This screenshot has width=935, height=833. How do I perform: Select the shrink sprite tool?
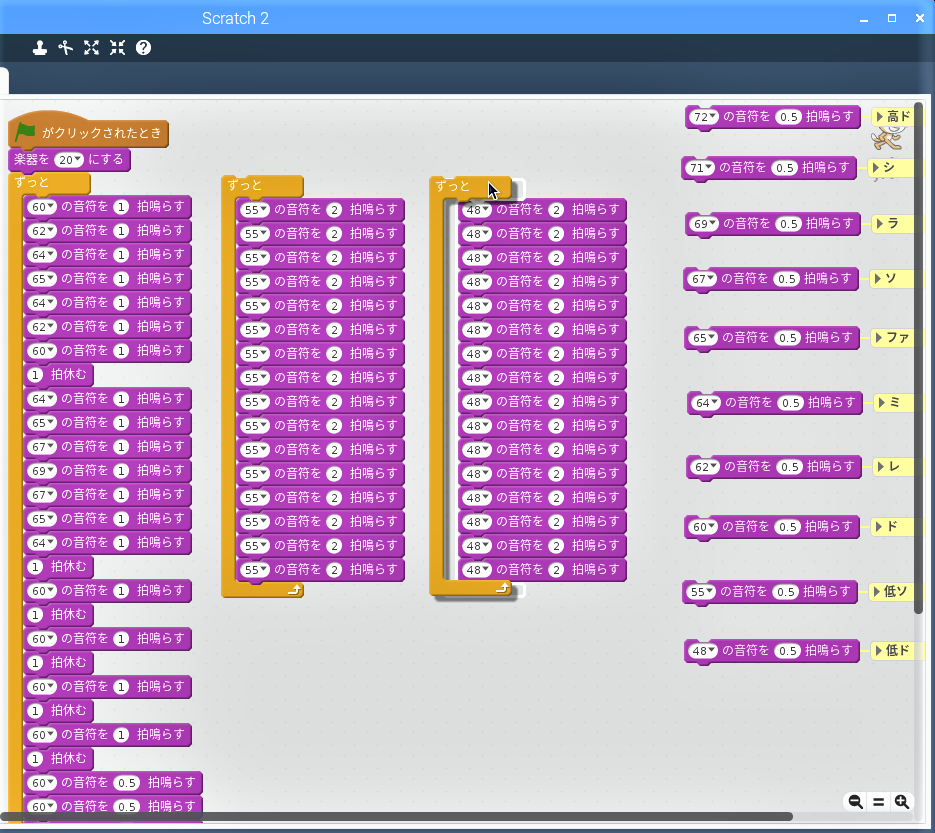tap(117, 48)
